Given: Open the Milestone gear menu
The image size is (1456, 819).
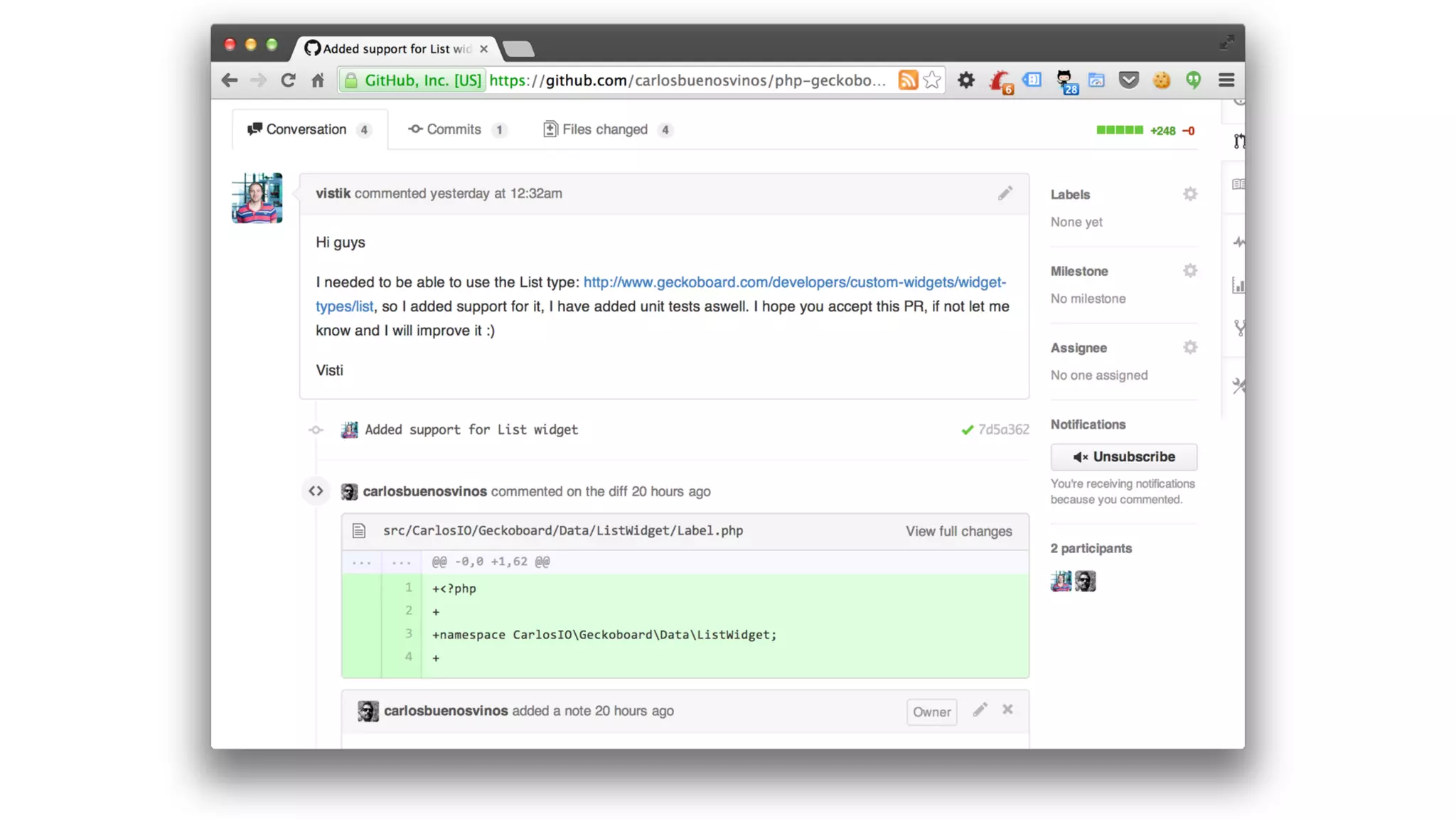Looking at the screenshot, I should point(1189,271).
